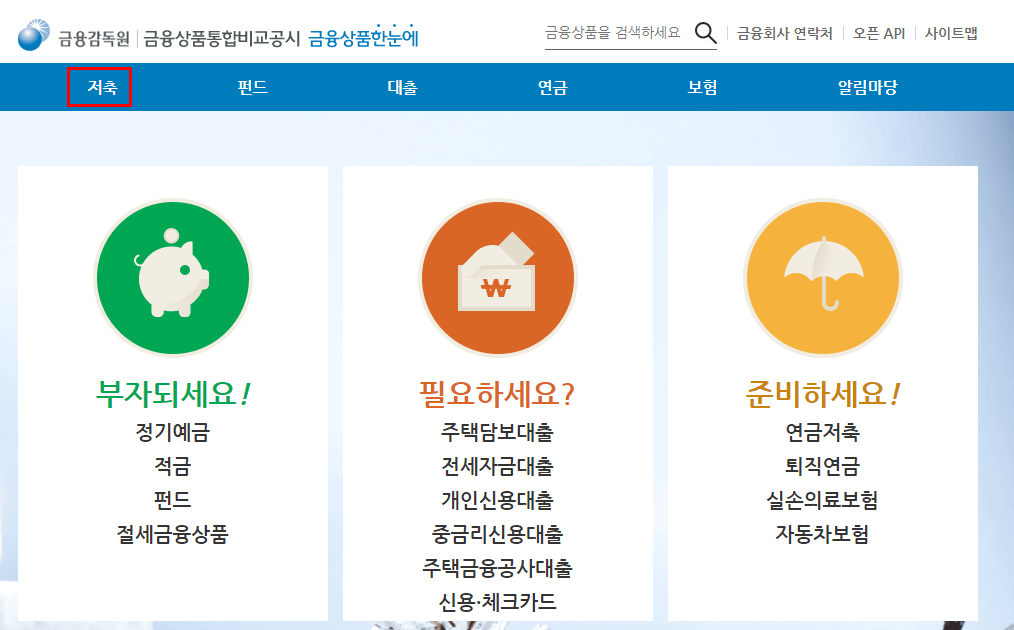Click the 신용·체크카드 link

pos(497,602)
